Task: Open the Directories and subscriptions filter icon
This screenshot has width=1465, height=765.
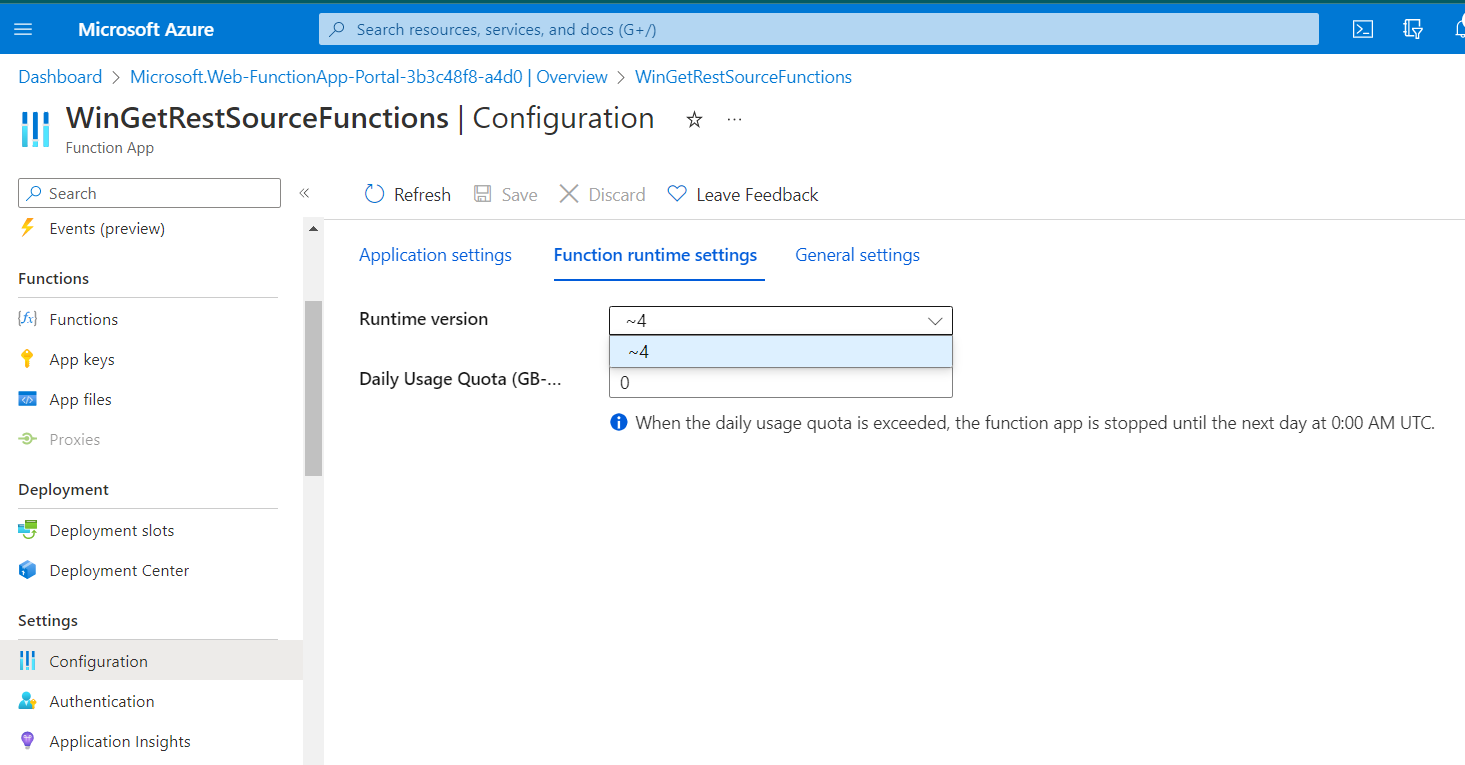Action: (x=1413, y=29)
